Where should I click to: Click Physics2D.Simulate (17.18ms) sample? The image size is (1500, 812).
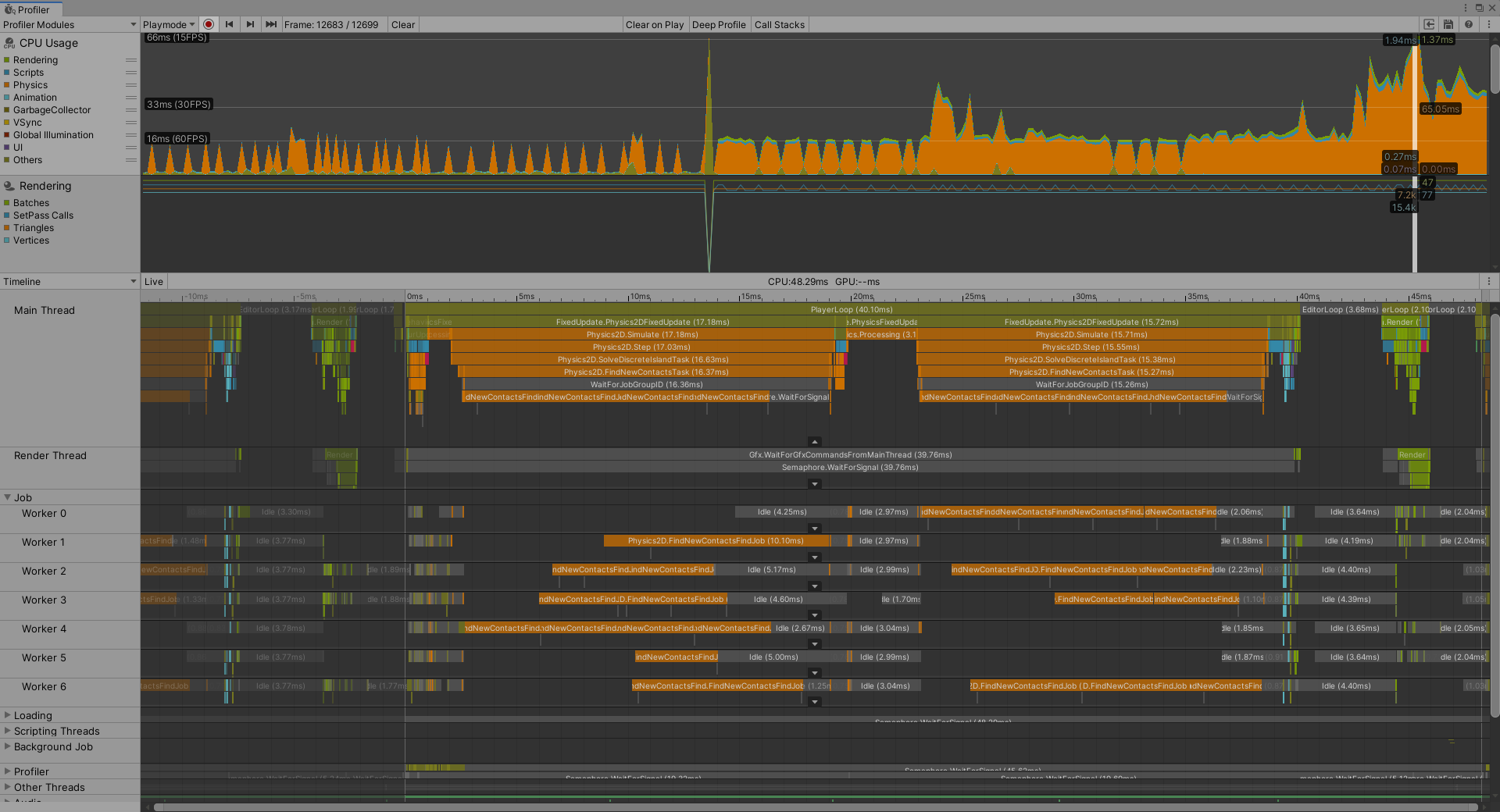[x=642, y=334]
